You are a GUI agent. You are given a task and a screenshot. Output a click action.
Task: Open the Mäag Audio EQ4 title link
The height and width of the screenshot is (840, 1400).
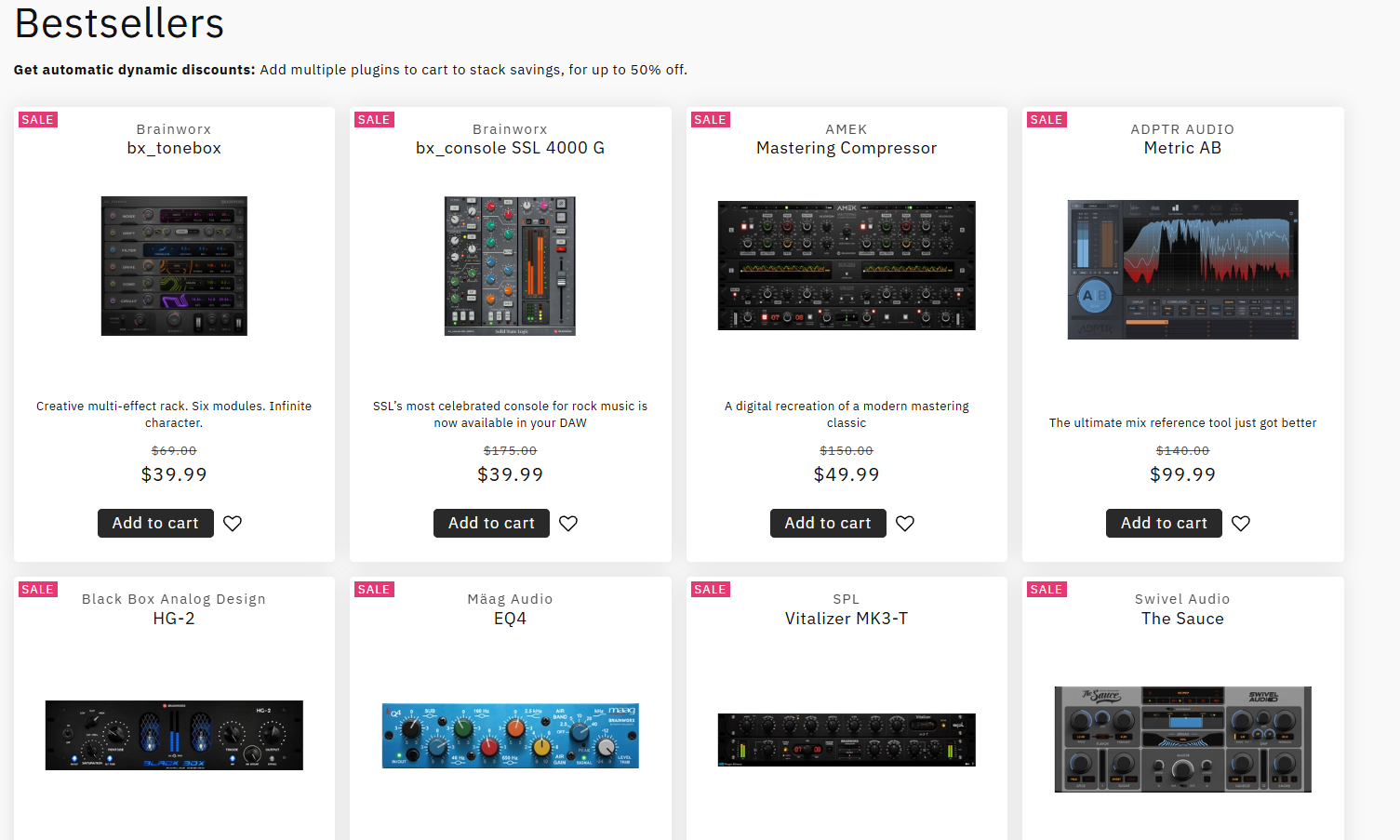pos(510,618)
